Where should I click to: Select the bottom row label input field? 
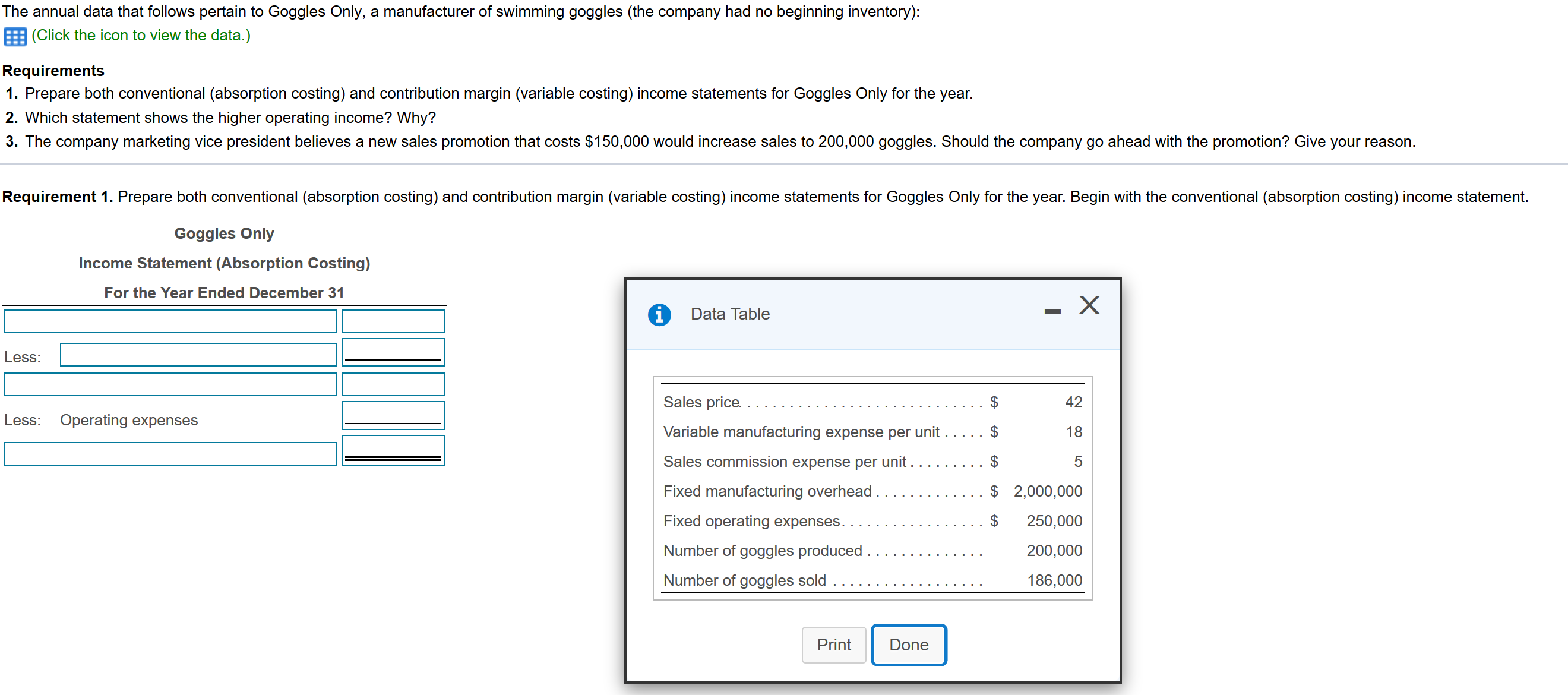pos(170,454)
